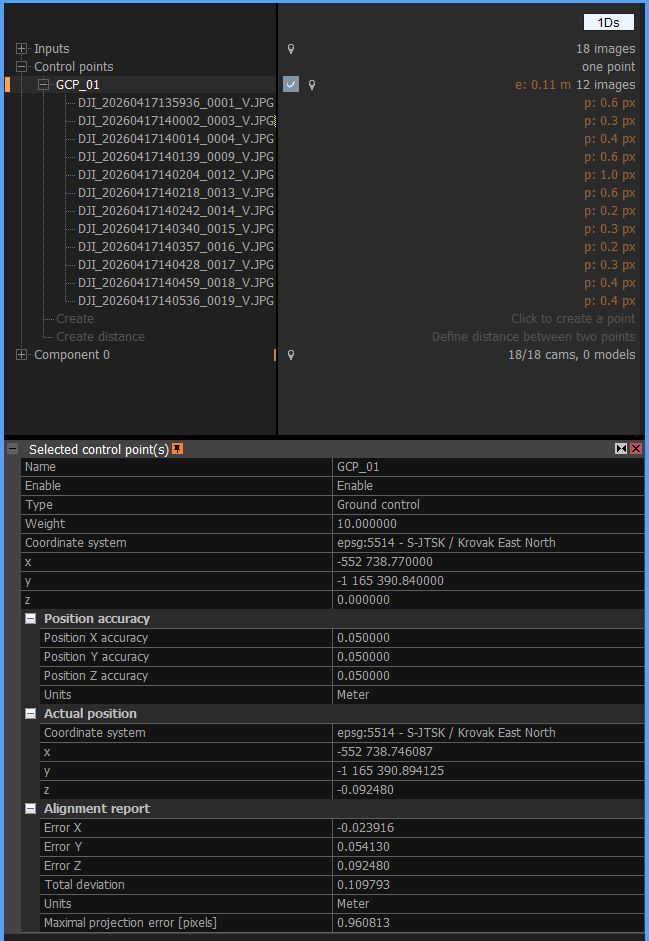Select image DJI_20260417140014_0004_V.JPG

point(176,139)
